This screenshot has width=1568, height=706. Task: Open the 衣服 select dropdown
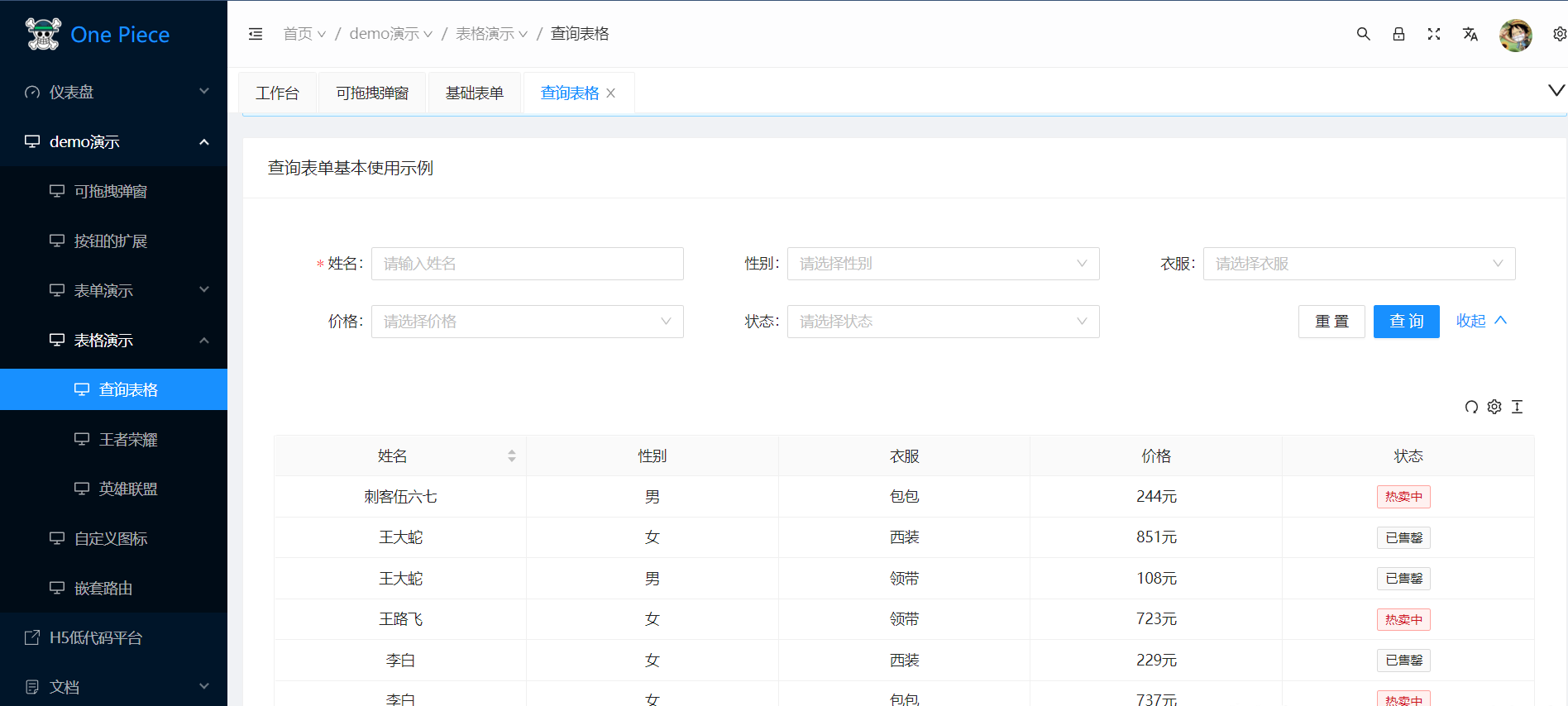(x=1359, y=264)
